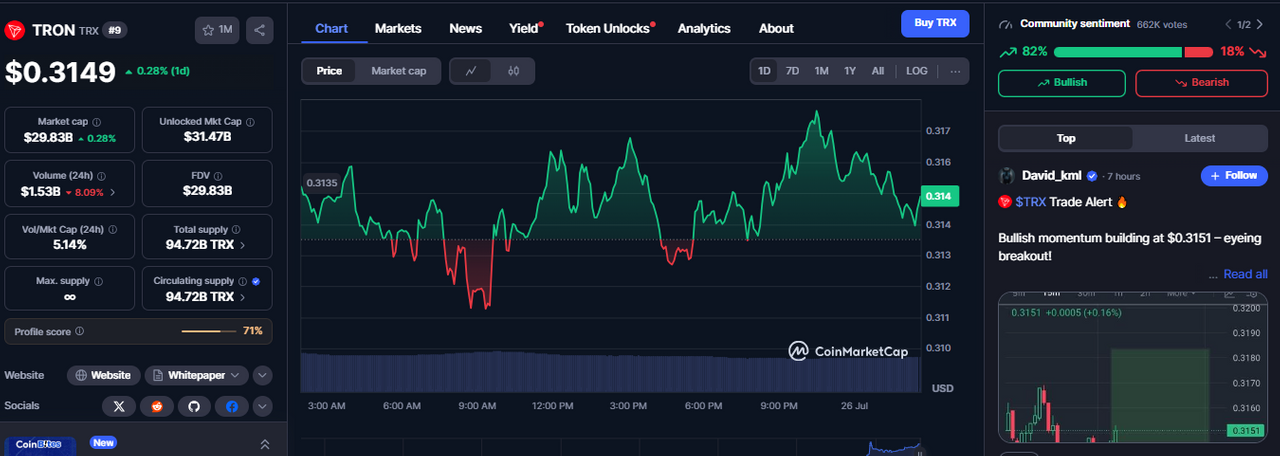The height and width of the screenshot is (456, 1280).
Task: Expand Volume (24h) details arrow
Action: point(112,192)
